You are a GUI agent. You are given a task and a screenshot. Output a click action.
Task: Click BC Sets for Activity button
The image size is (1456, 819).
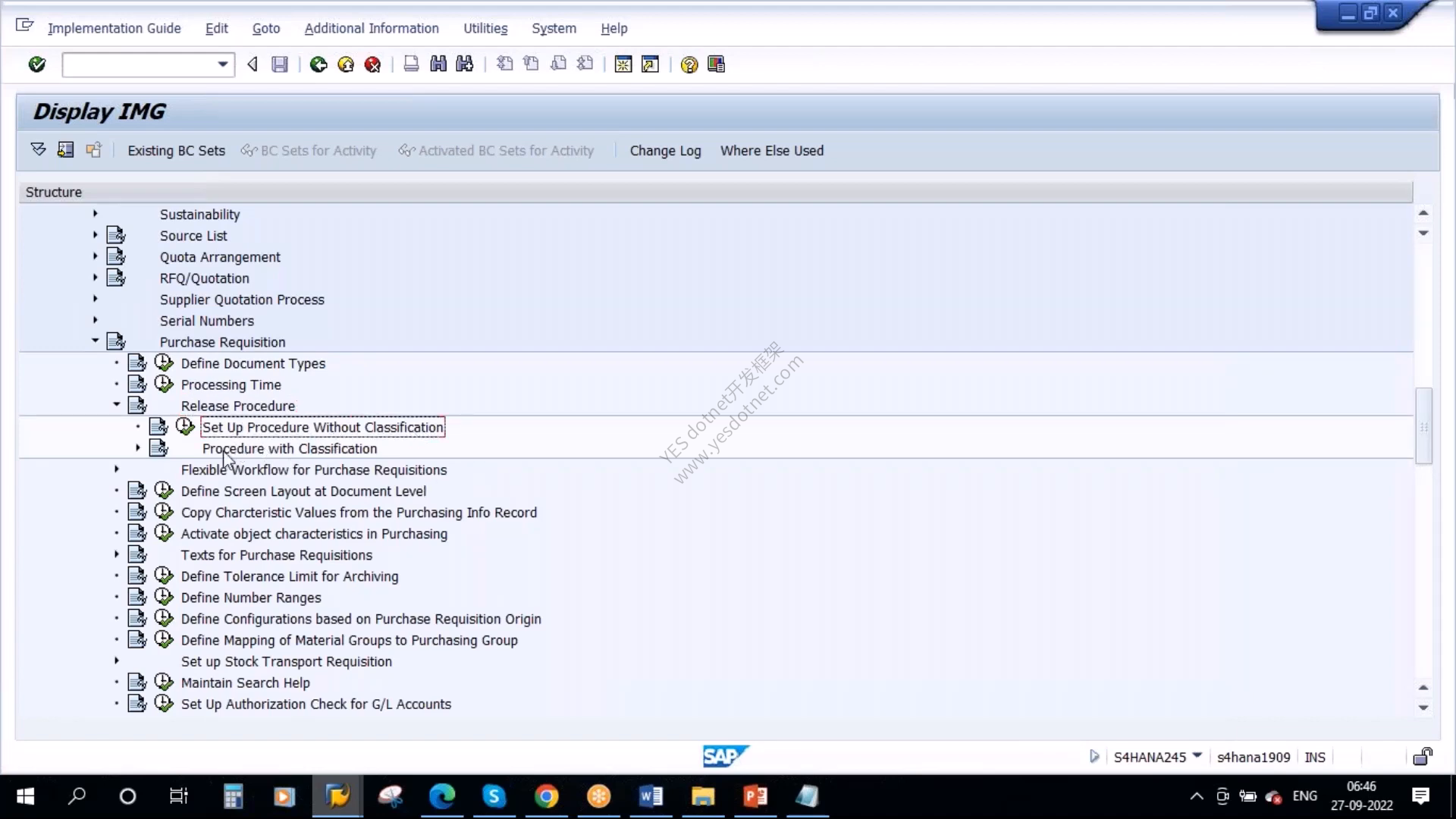pyautogui.click(x=309, y=150)
